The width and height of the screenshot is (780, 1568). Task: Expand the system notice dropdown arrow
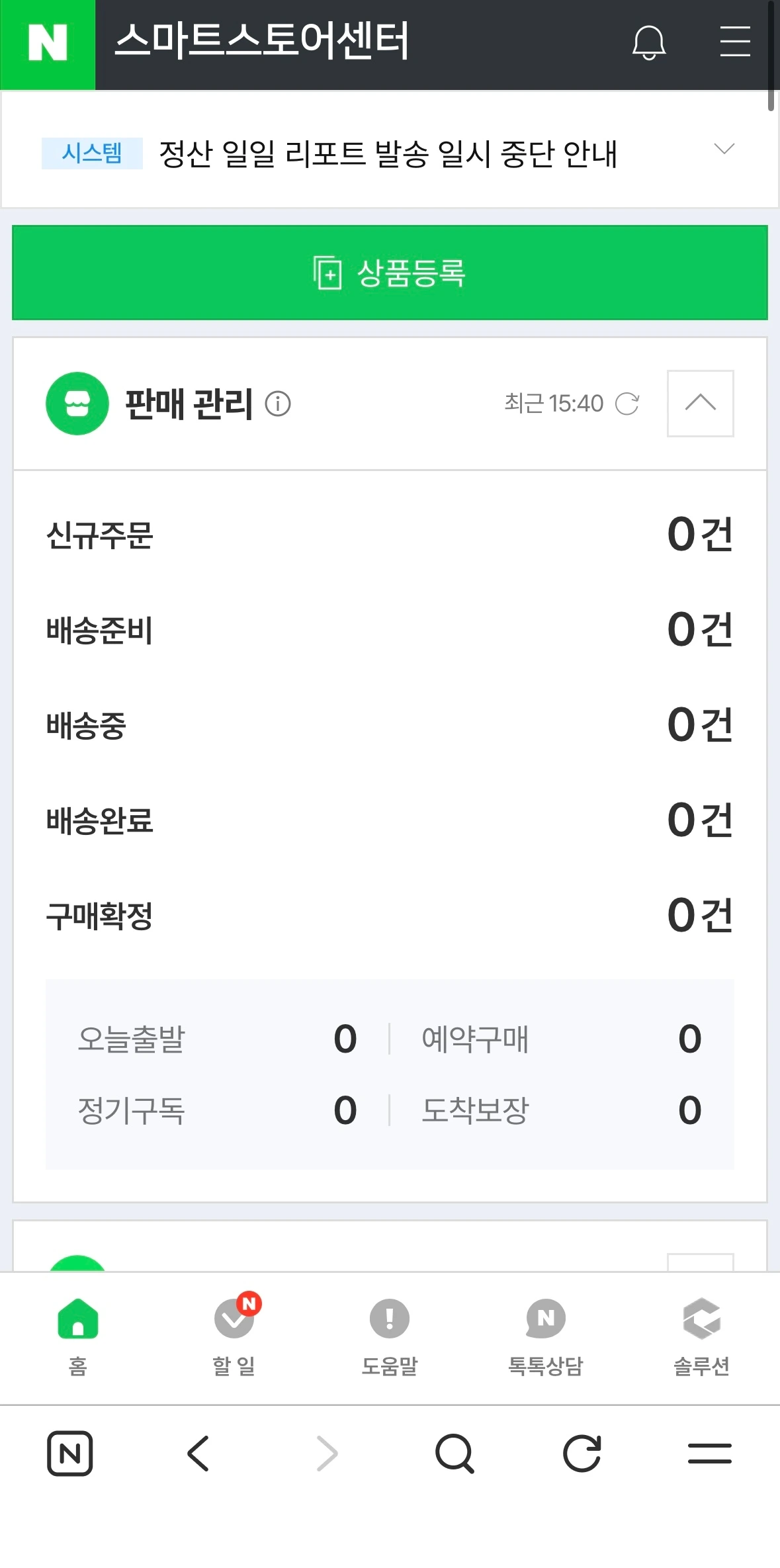click(x=724, y=149)
